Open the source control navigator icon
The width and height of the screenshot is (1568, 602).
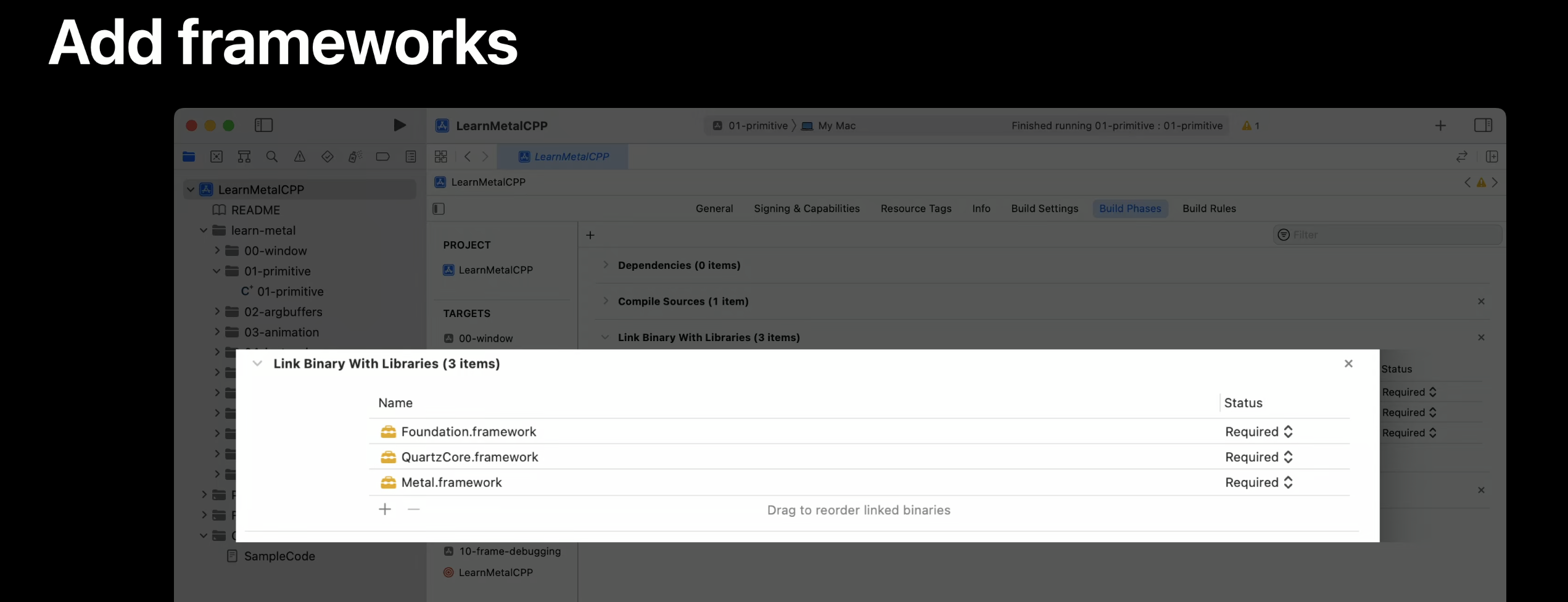tap(217, 157)
